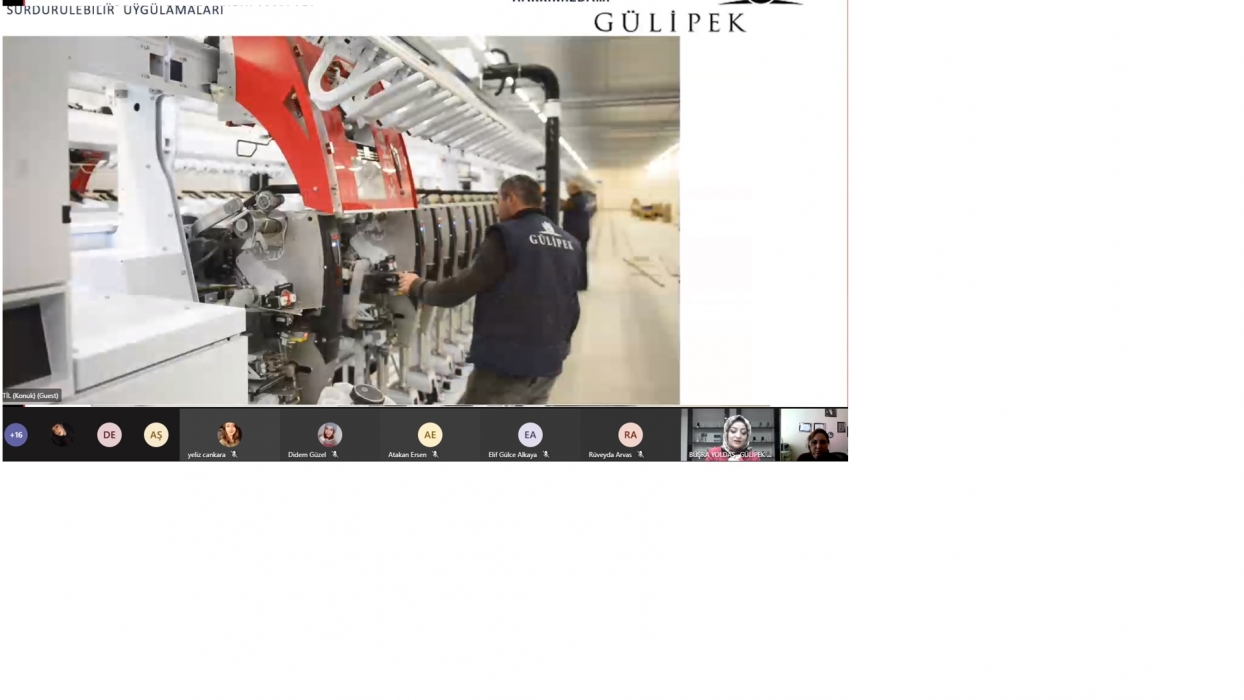
Task: Click the shared factory machine photo
Action: tap(340, 220)
